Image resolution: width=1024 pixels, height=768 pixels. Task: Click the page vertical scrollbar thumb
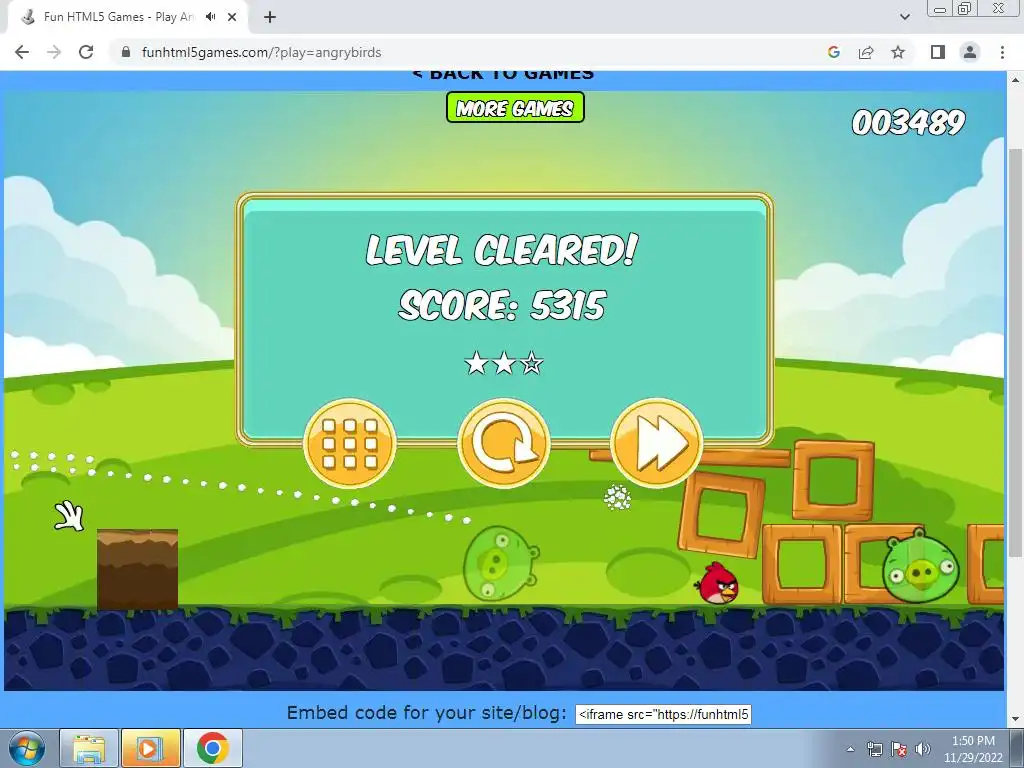[1015, 353]
